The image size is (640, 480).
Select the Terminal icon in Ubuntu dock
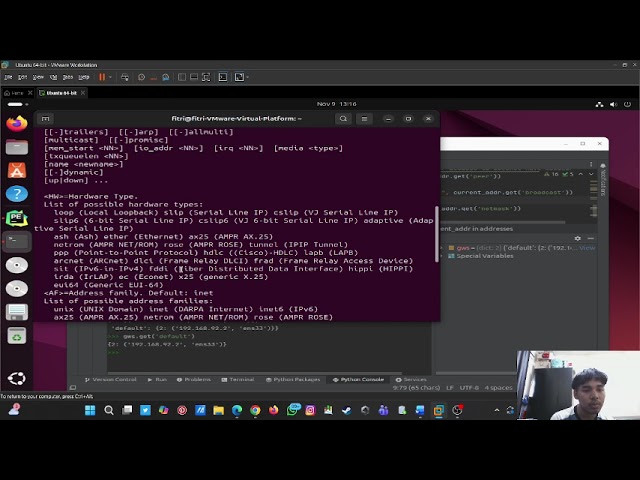[x=17, y=241]
